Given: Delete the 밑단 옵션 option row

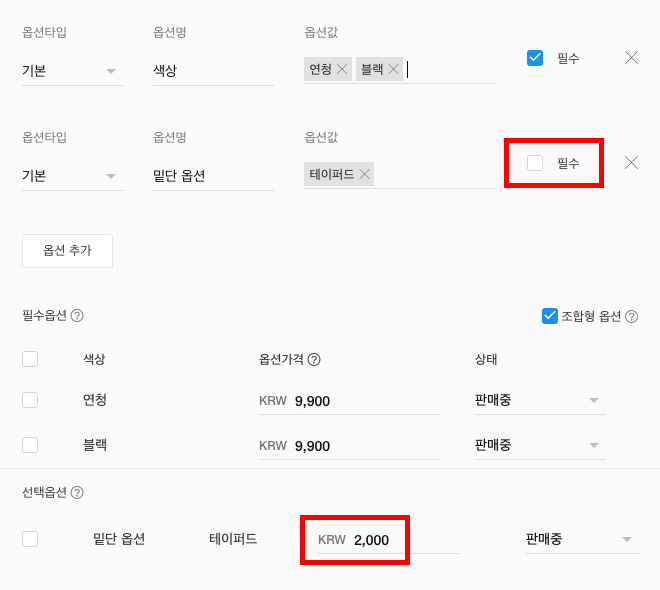Looking at the screenshot, I should pyautogui.click(x=631, y=163).
